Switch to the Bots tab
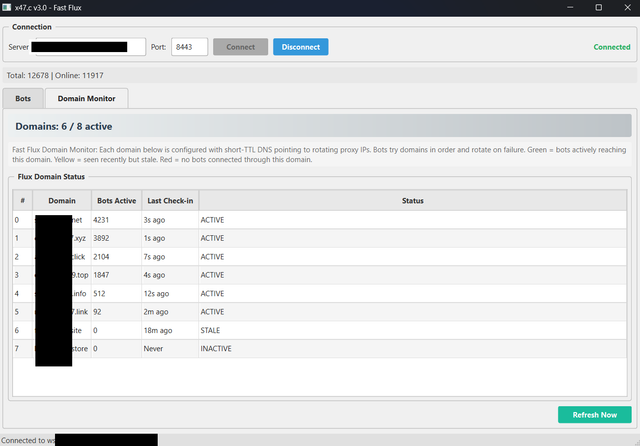This screenshot has width=640, height=446. click(23, 98)
